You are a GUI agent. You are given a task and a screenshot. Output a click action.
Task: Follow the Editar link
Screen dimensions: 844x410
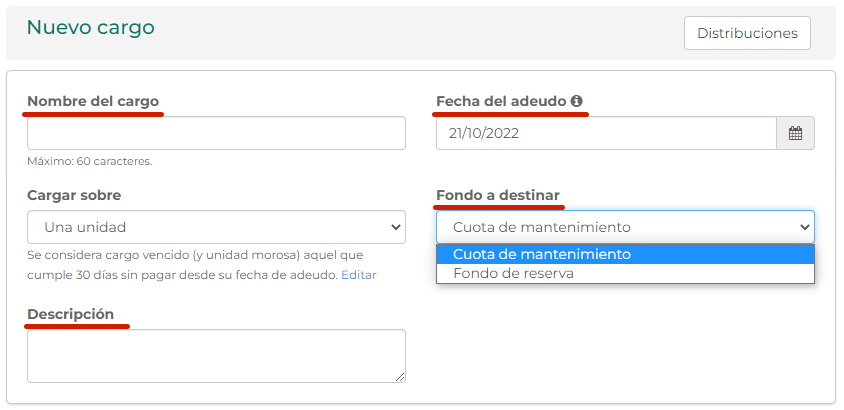click(359, 274)
